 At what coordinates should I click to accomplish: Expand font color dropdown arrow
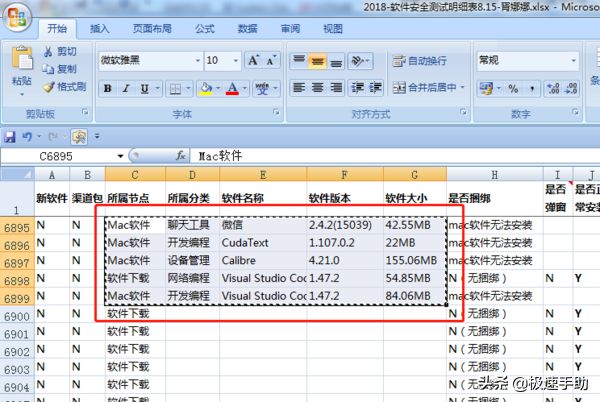(x=245, y=89)
